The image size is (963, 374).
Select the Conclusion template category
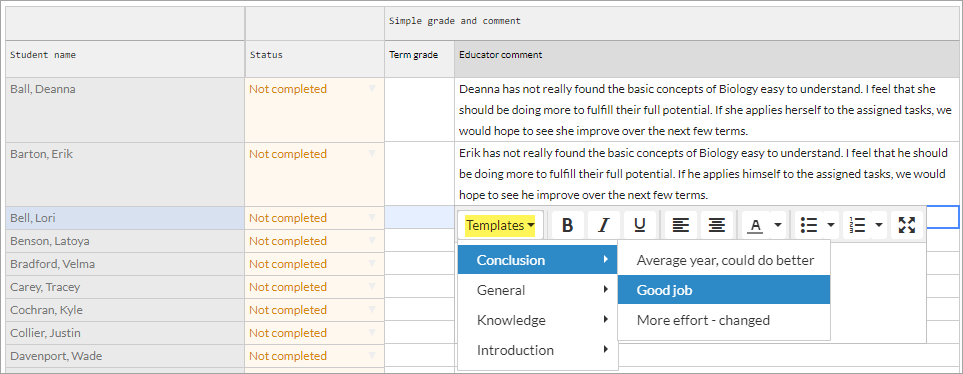click(538, 260)
